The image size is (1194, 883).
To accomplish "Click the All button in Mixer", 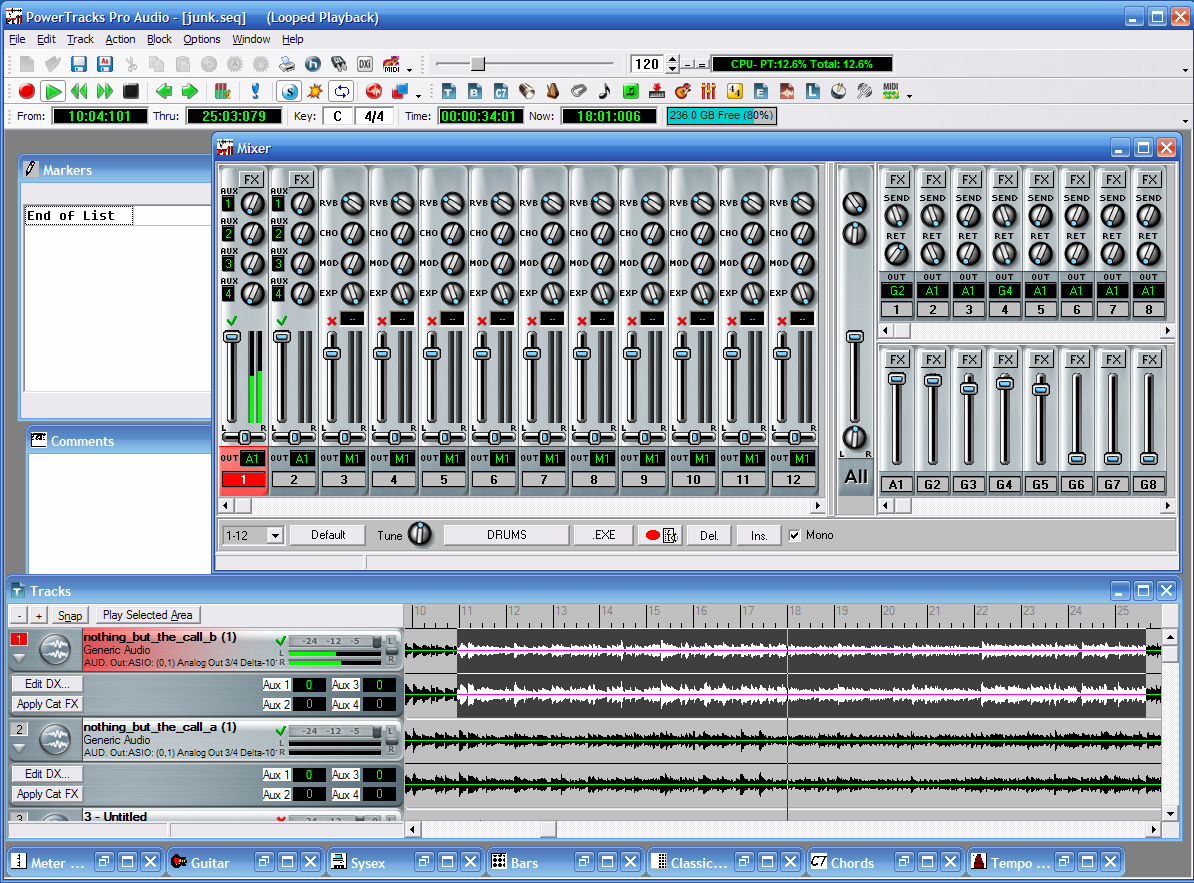I will (x=856, y=477).
